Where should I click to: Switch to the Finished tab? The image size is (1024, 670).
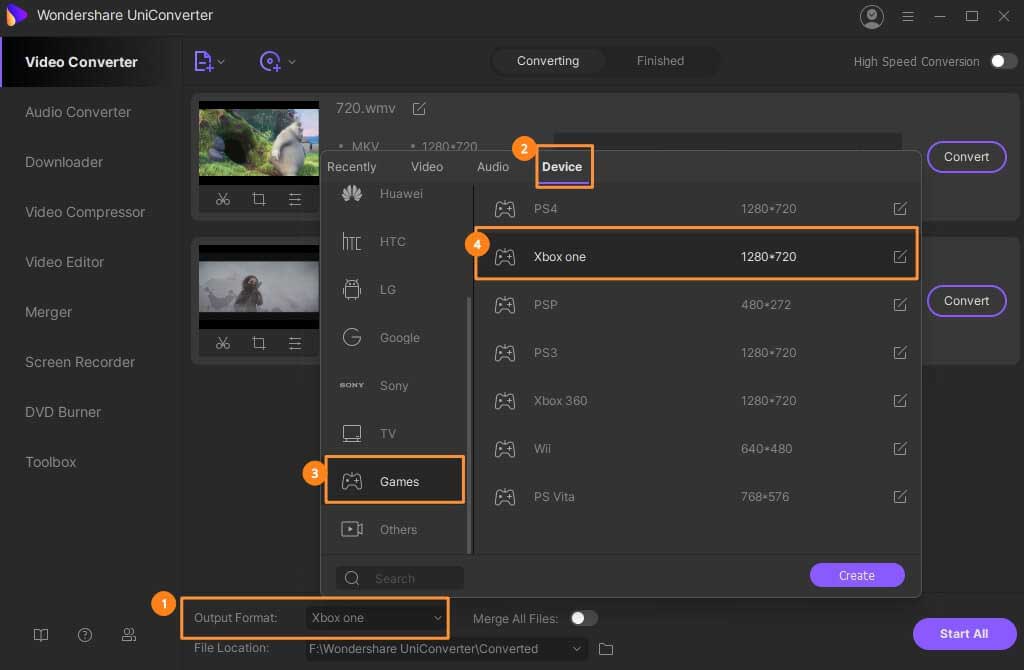click(x=660, y=61)
